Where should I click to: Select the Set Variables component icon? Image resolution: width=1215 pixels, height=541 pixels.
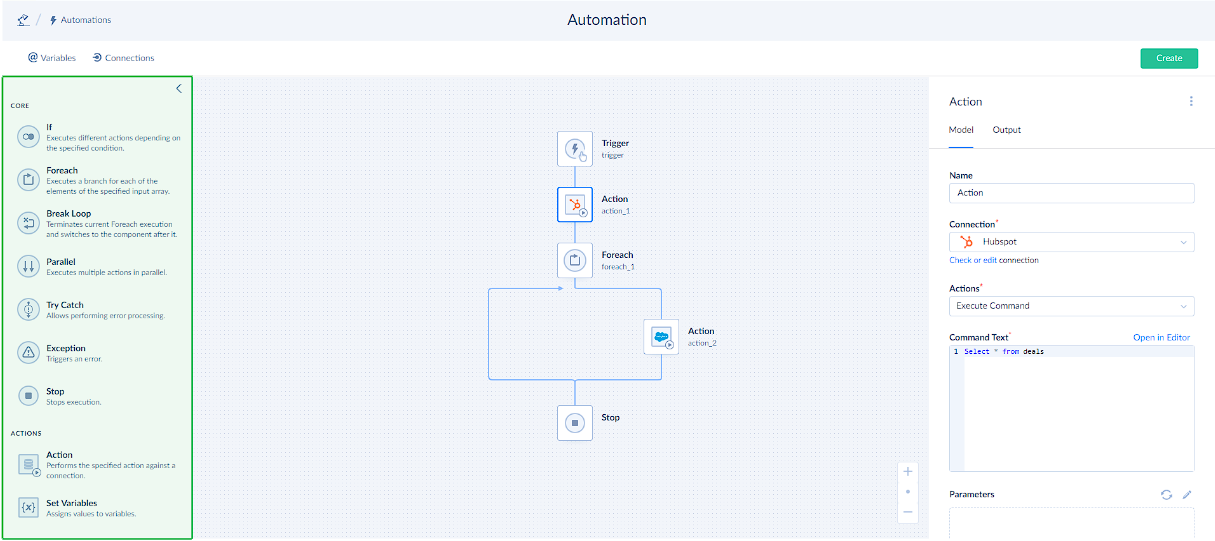tap(29, 508)
